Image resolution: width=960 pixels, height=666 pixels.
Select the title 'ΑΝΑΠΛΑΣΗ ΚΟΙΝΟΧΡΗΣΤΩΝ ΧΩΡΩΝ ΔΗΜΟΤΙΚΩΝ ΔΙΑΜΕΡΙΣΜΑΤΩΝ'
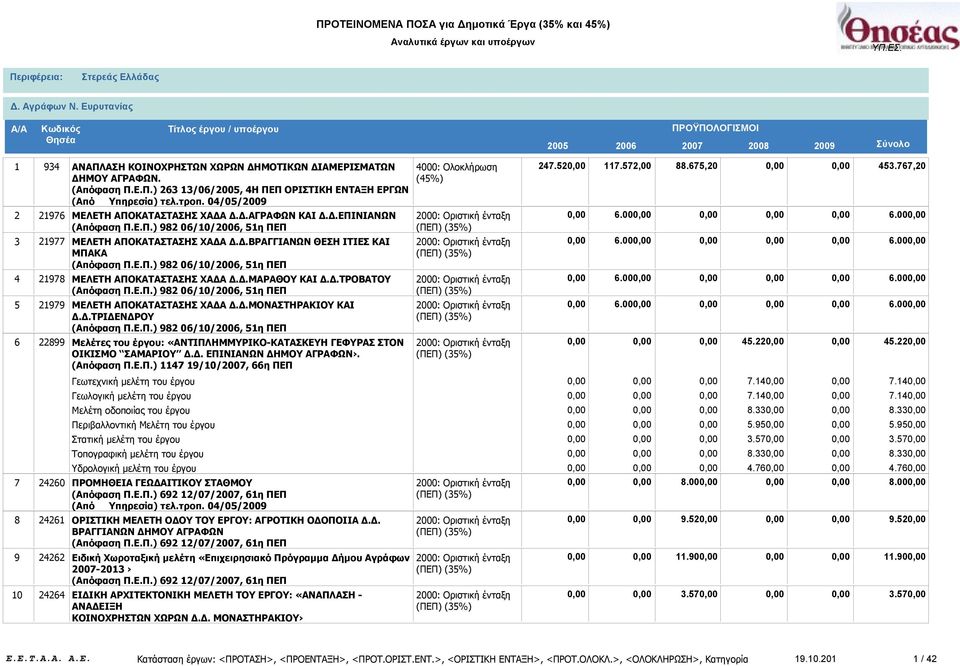pyautogui.click(x=233, y=166)
